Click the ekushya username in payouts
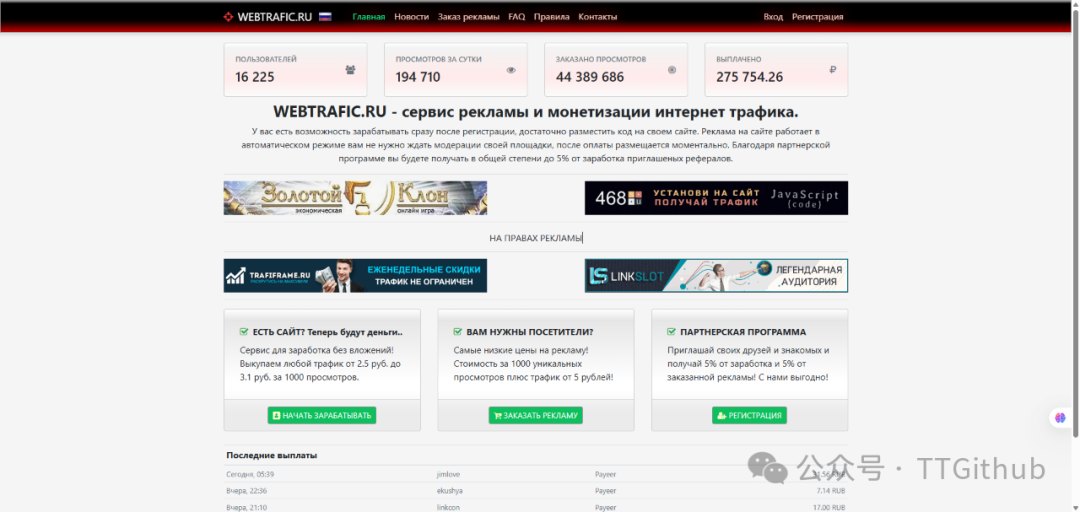Image resolution: width=1080 pixels, height=512 pixels. point(450,491)
